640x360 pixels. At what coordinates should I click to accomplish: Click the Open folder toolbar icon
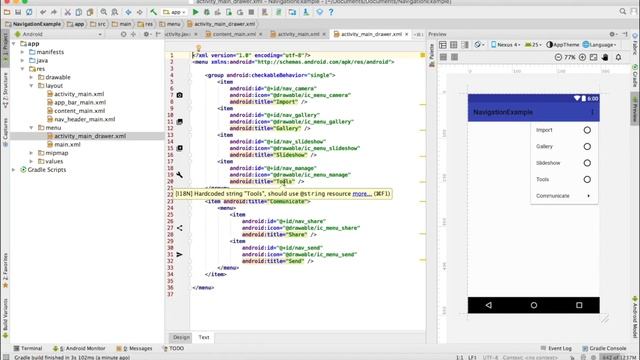click(7, 12)
